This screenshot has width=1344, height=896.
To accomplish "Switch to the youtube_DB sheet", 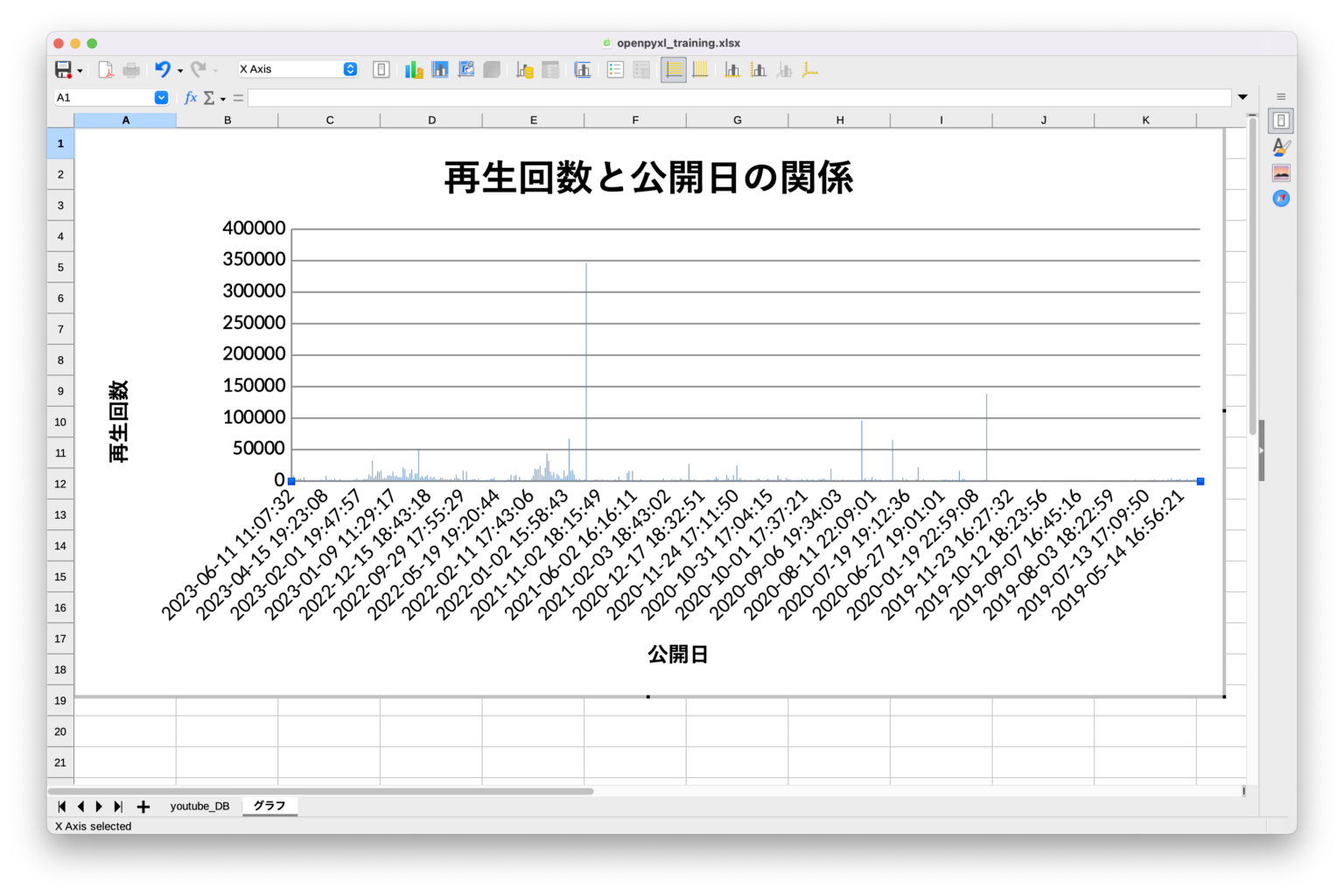I will 199,806.
